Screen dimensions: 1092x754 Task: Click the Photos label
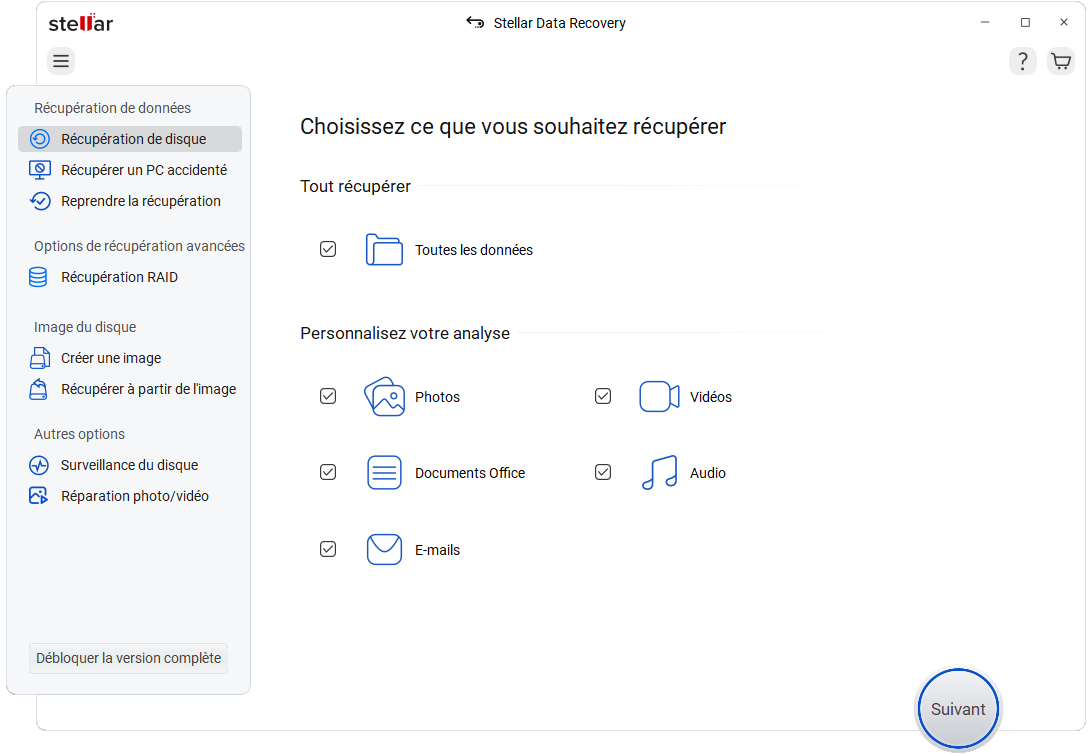coord(437,397)
